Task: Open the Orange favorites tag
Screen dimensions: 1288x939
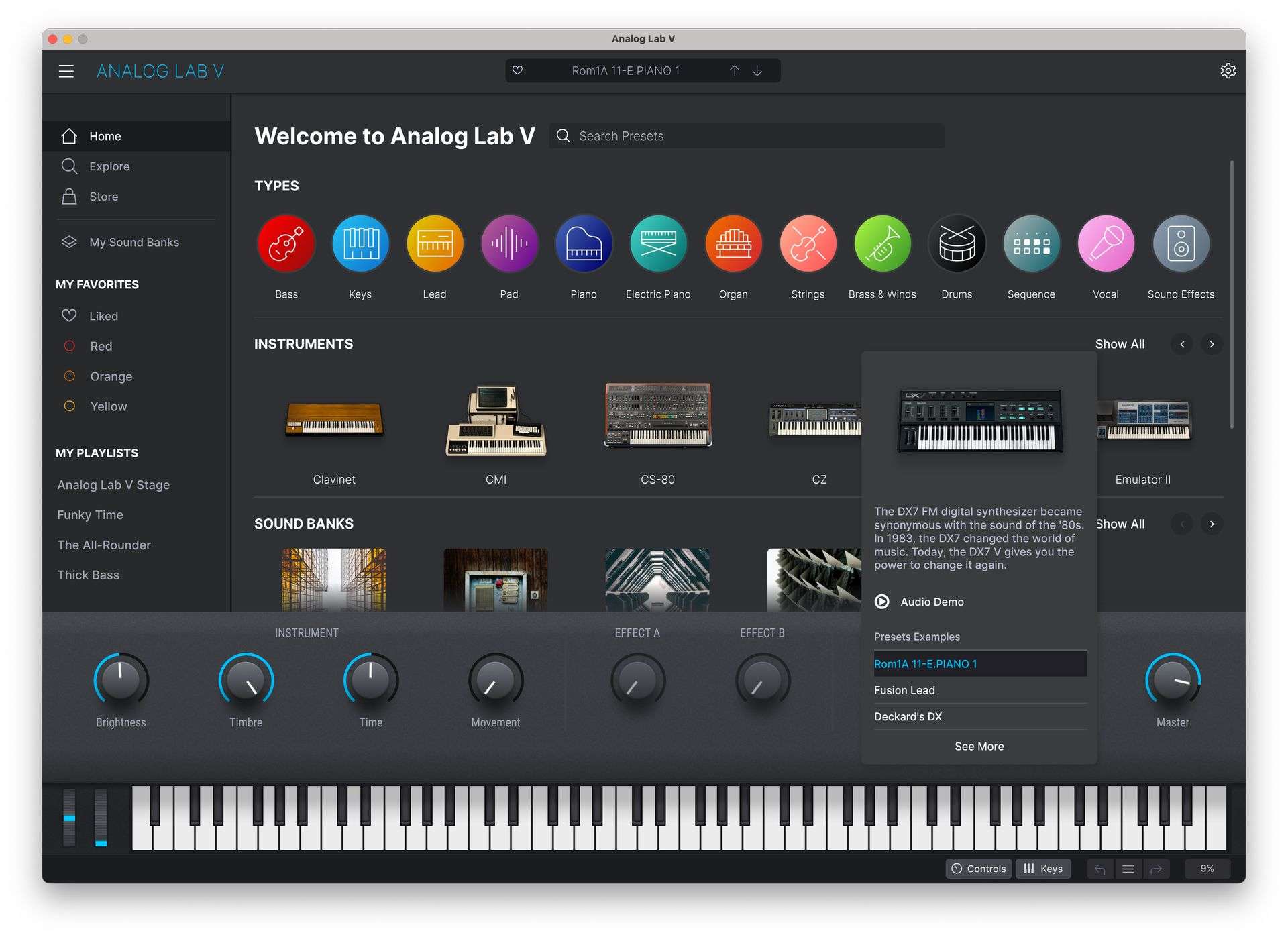Action: pos(136,376)
